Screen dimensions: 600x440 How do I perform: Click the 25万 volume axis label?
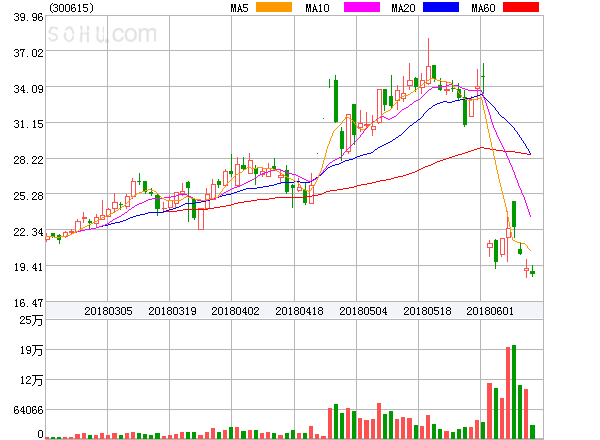click(x=31, y=320)
